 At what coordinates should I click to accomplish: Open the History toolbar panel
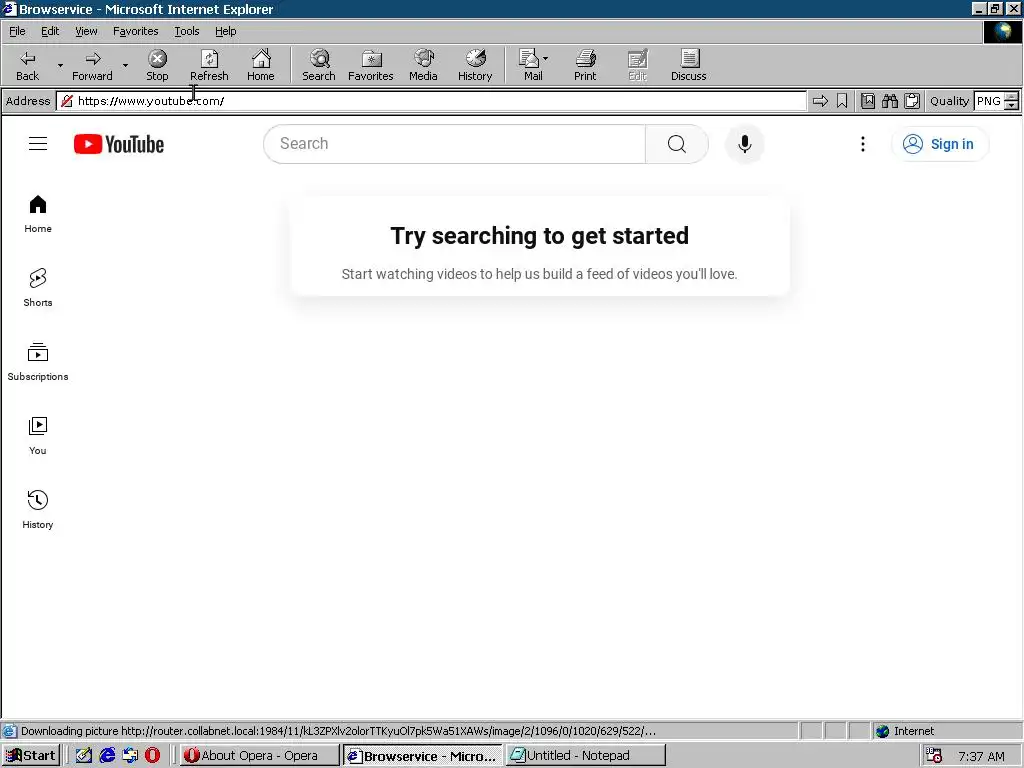pyautogui.click(x=475, y=66)
